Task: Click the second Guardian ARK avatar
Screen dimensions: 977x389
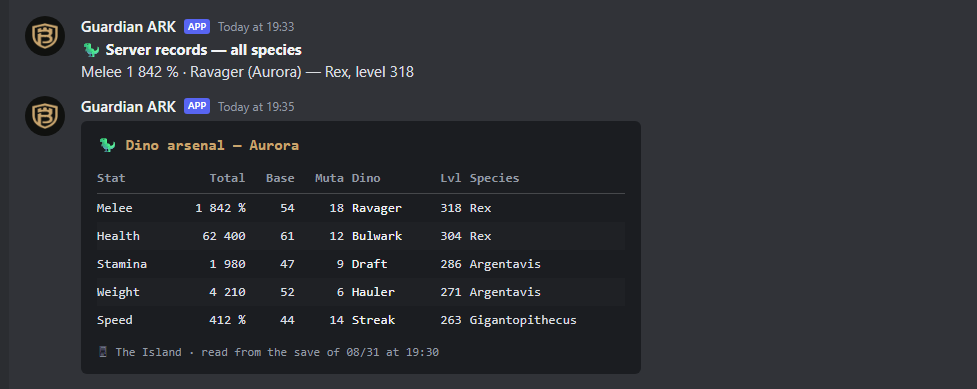Action: click(x=45, y=116)
